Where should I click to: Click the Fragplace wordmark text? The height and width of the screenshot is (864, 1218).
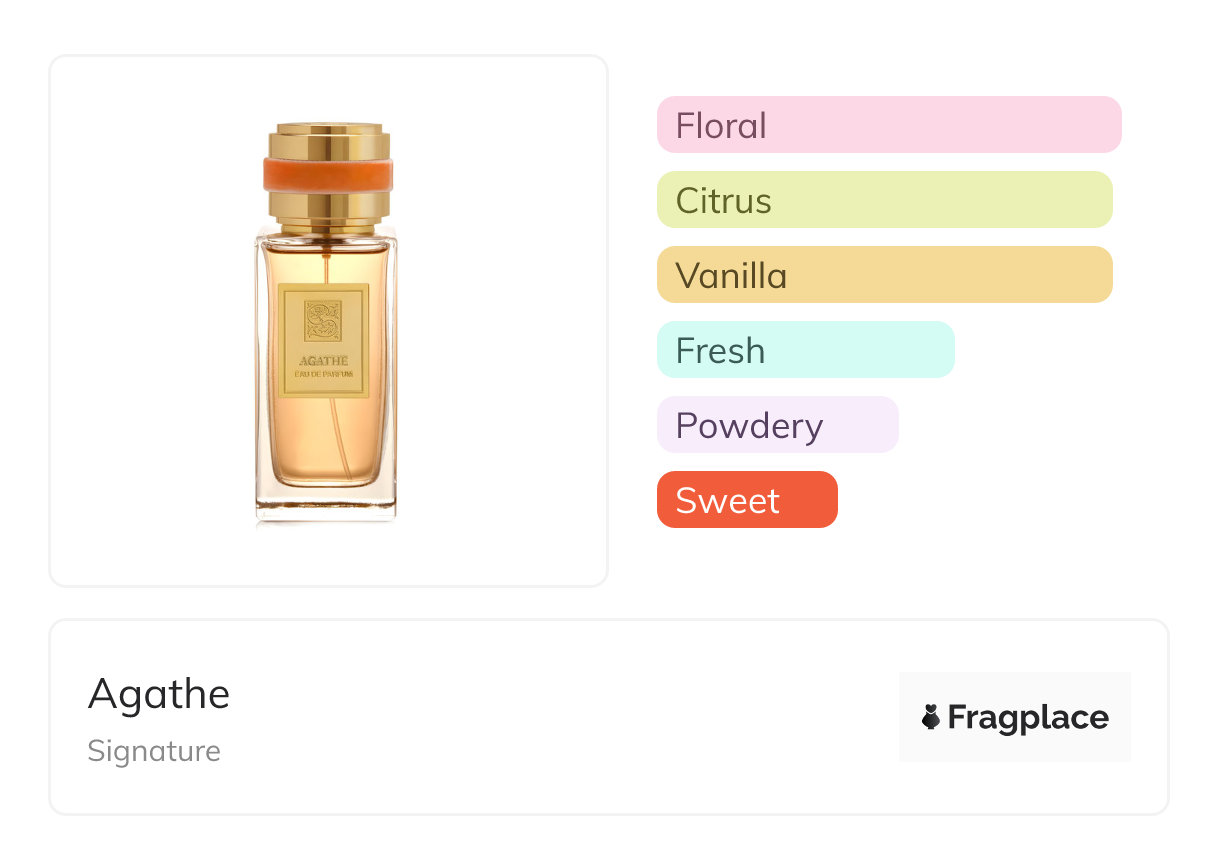(x=1028, y=717)
